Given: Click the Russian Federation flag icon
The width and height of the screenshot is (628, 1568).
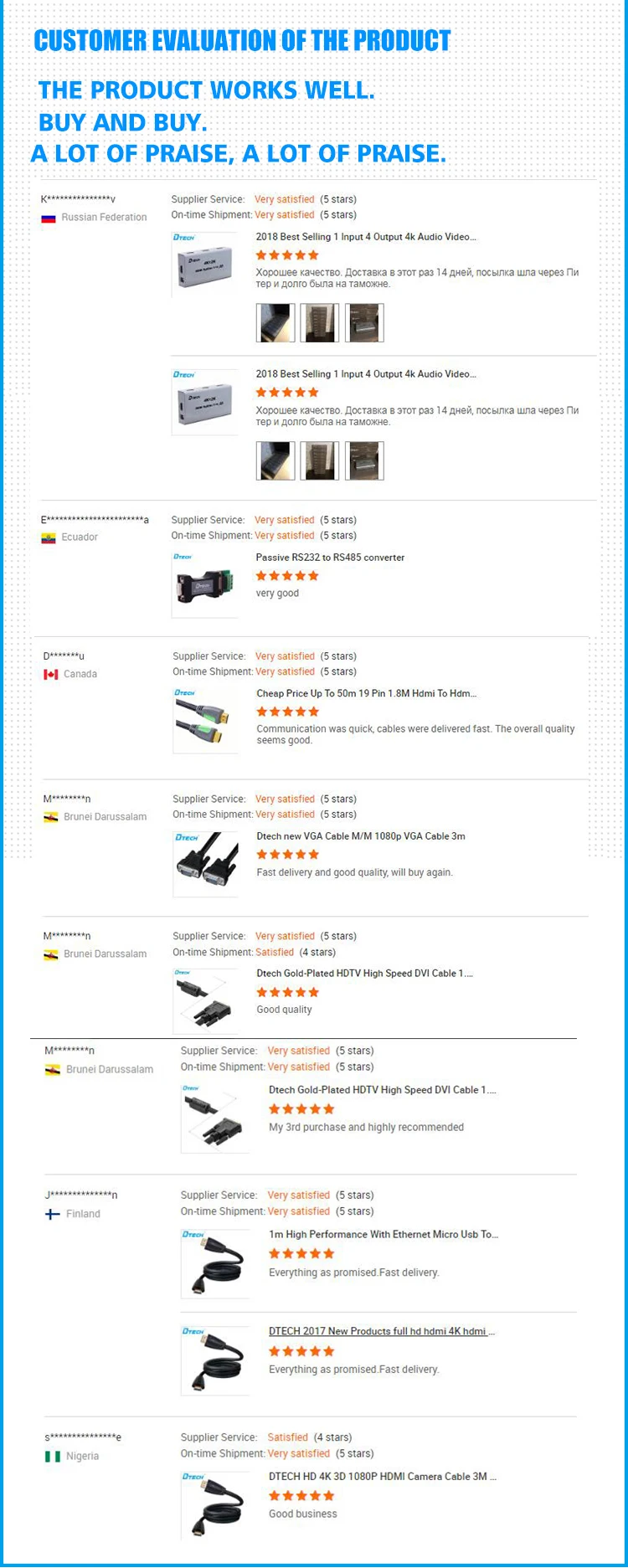Looking at the screenshot, I should 49,218.
